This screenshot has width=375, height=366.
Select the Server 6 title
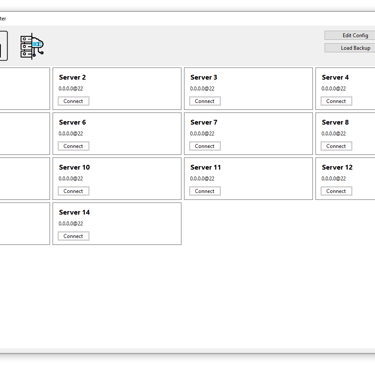click(x=72, y=122)
